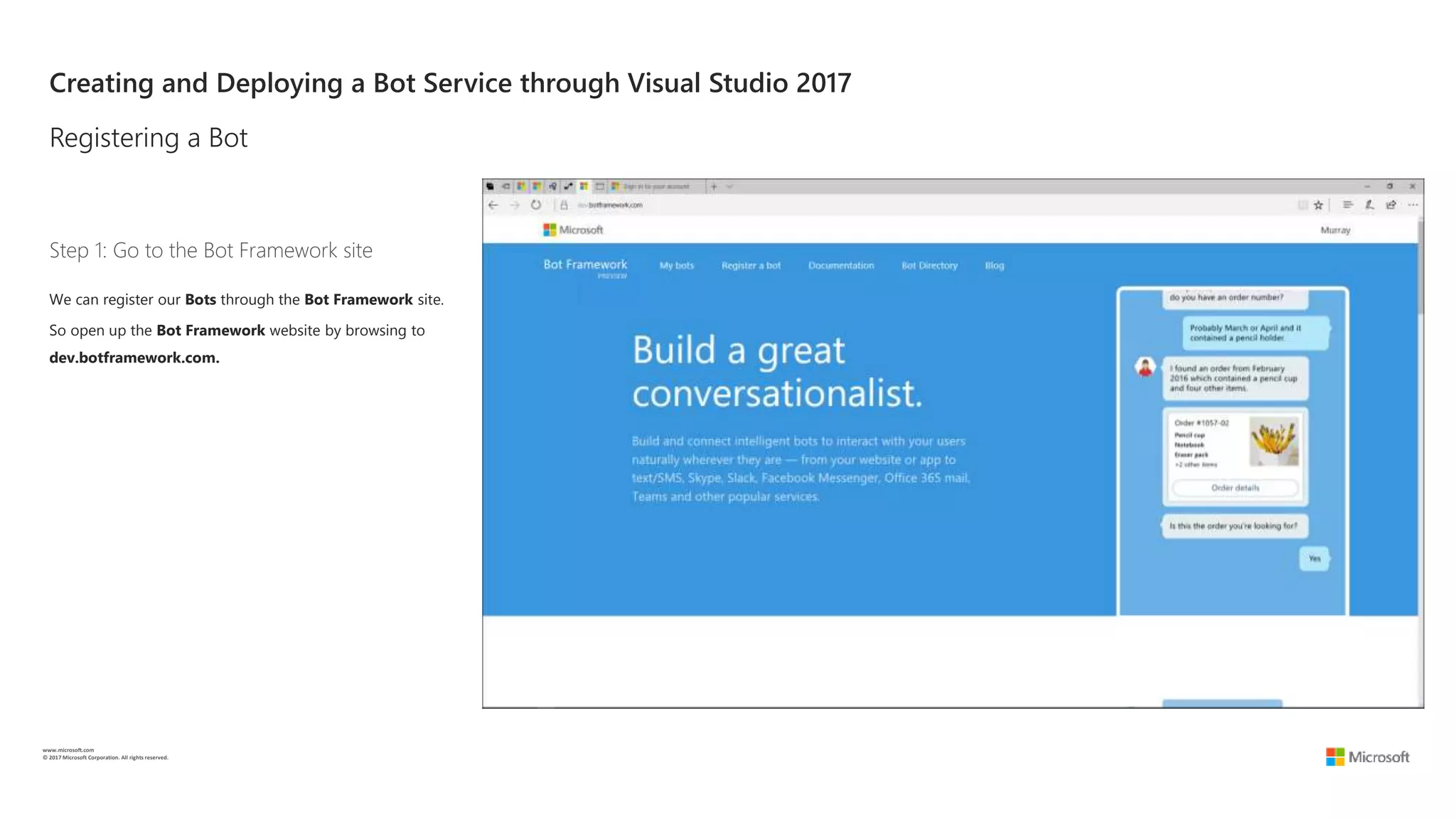
Task: Click the Murray account name
Action: click(1335, 230)
